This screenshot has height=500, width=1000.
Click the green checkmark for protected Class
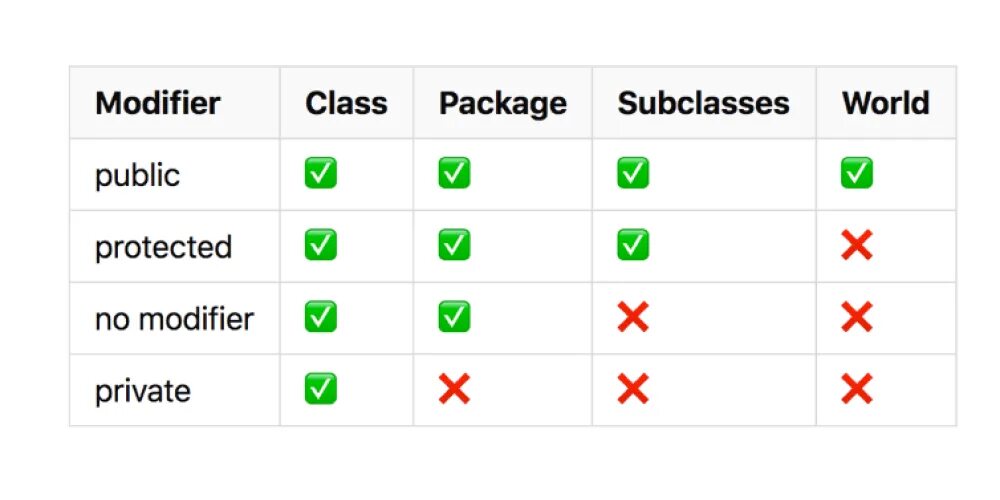click(321, 246)
